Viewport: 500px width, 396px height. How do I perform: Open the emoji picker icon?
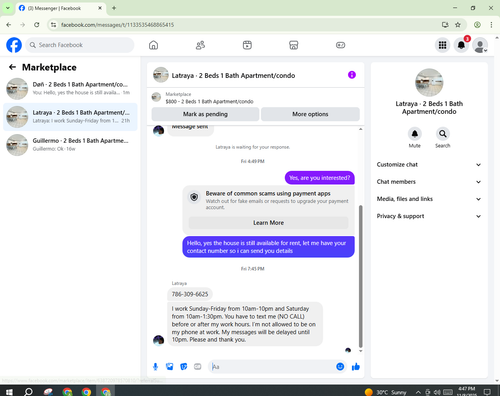point(340,367)
